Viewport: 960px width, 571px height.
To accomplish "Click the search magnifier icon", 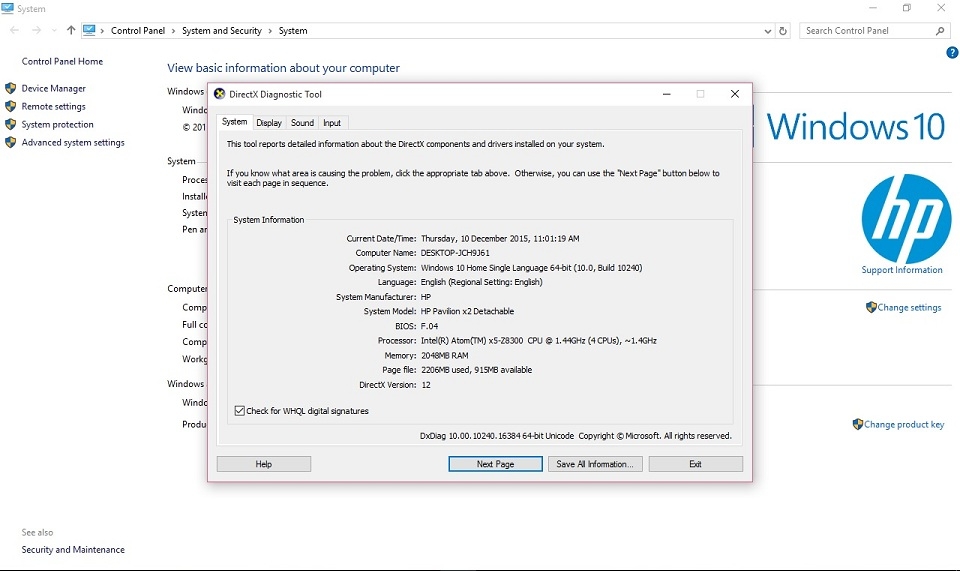I will pos(940,31).
